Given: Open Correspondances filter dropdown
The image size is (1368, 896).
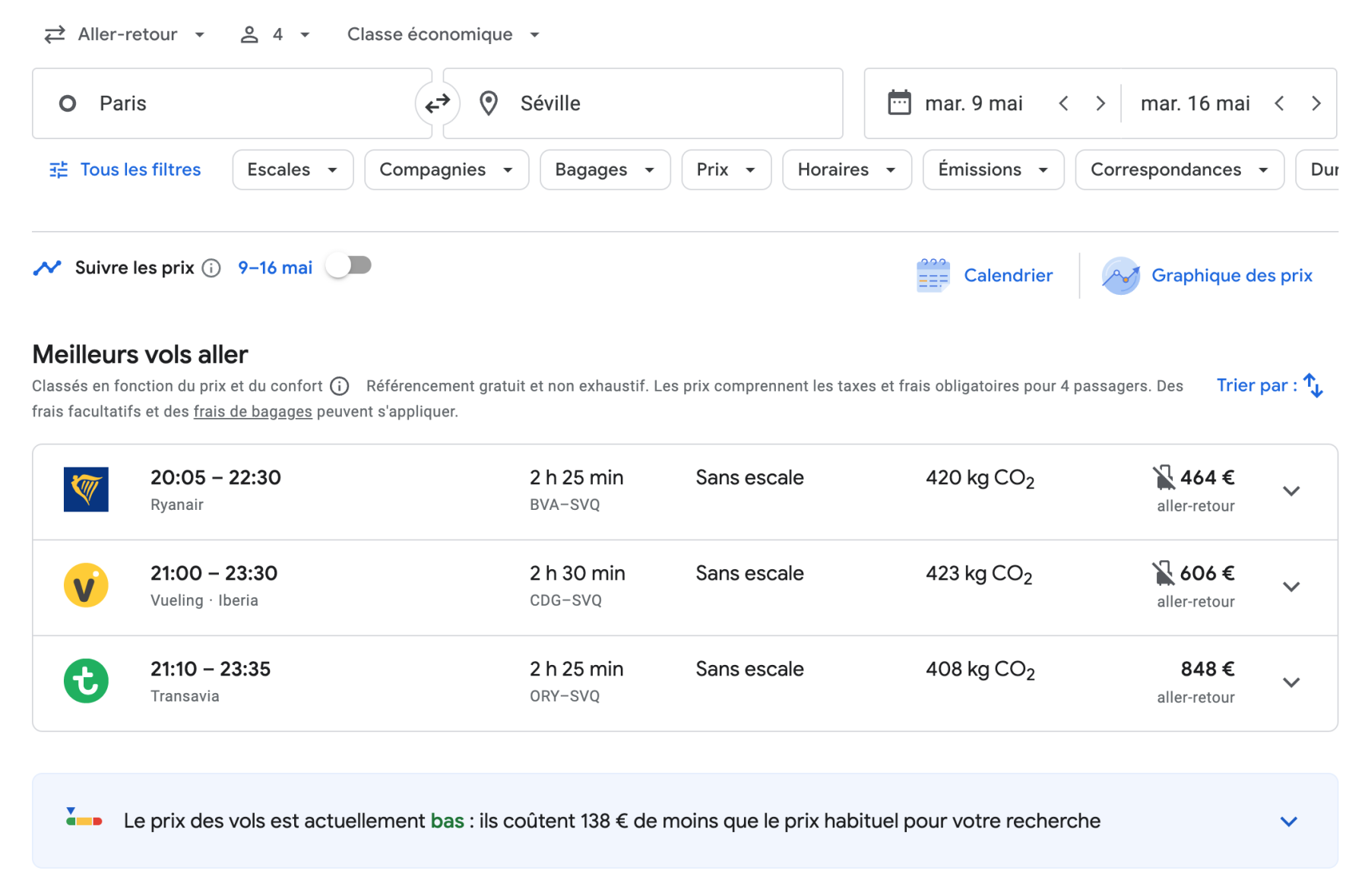Looking at the screenshot, I should point(1180,169).
